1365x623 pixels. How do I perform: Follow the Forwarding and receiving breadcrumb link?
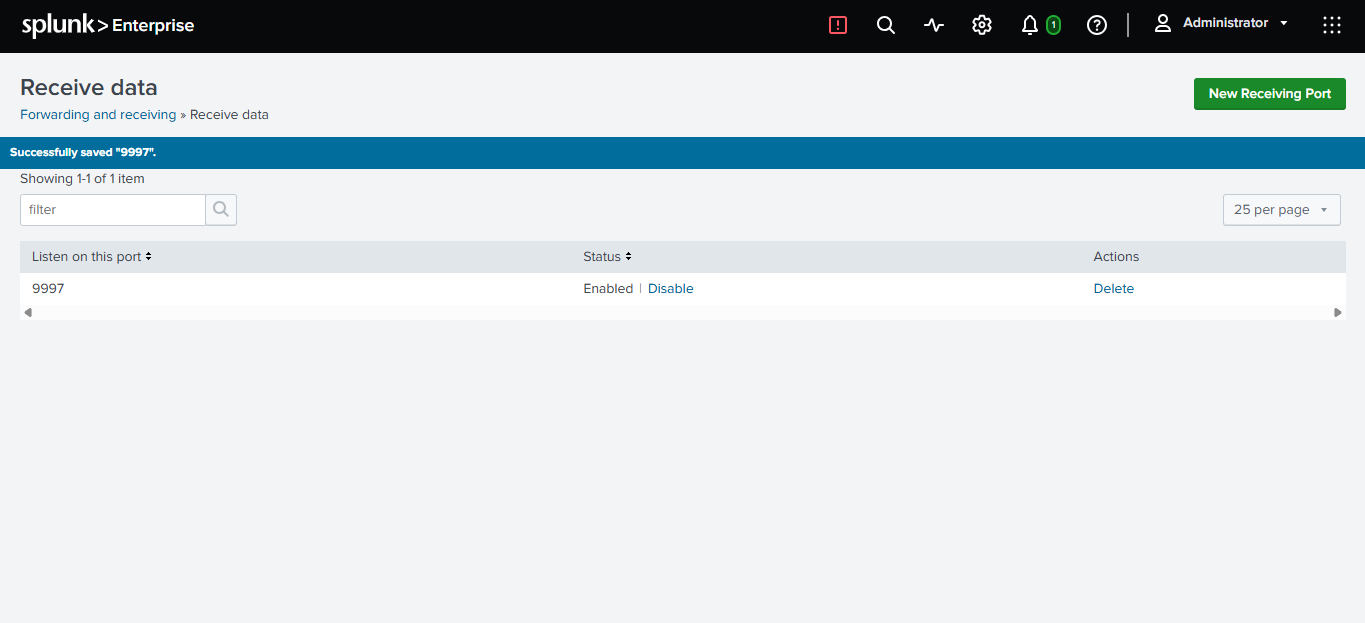[x=98, y=115]
